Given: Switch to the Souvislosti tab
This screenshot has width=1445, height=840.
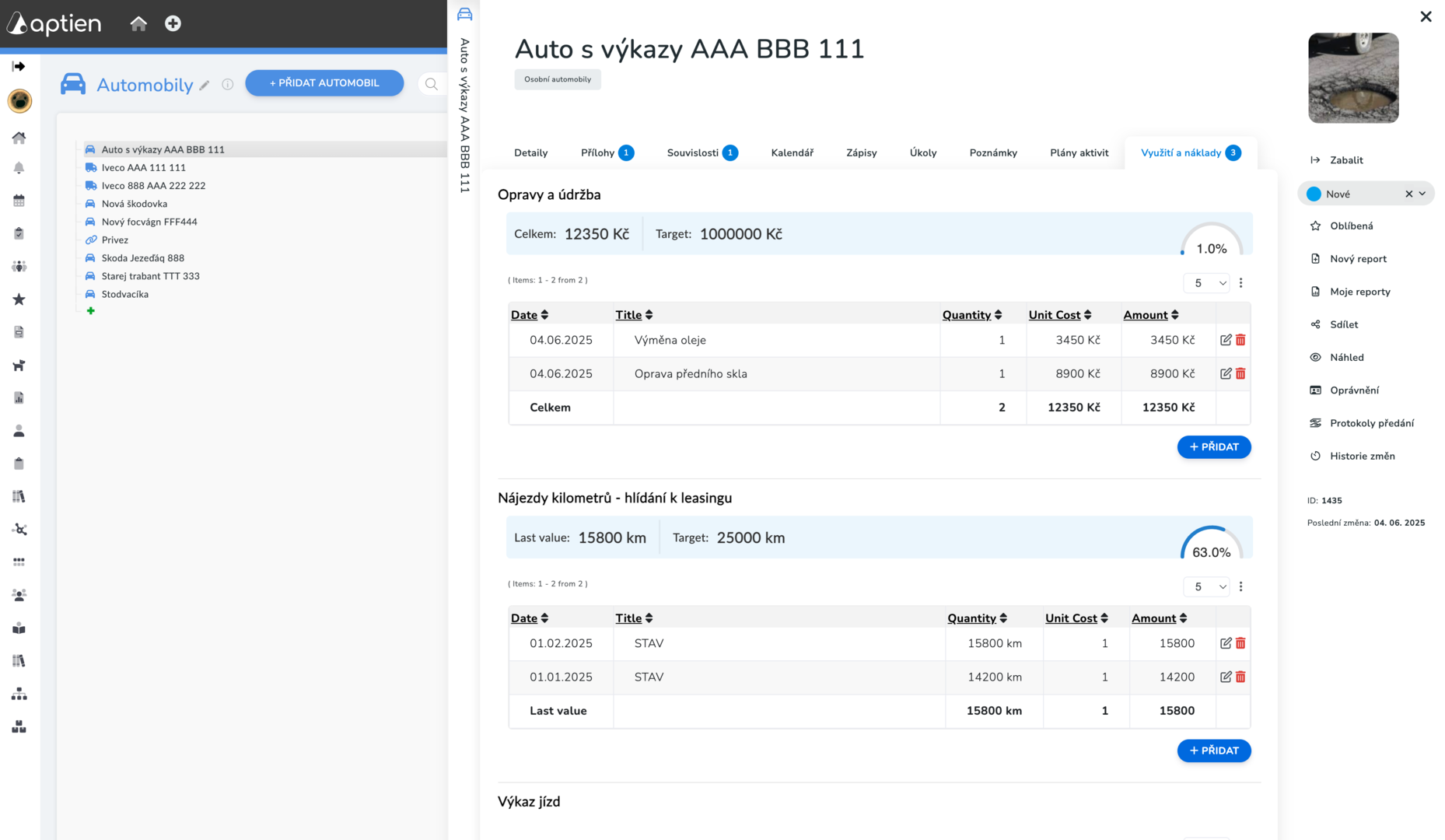Looking at the screenshot, I should pos(702,152).
